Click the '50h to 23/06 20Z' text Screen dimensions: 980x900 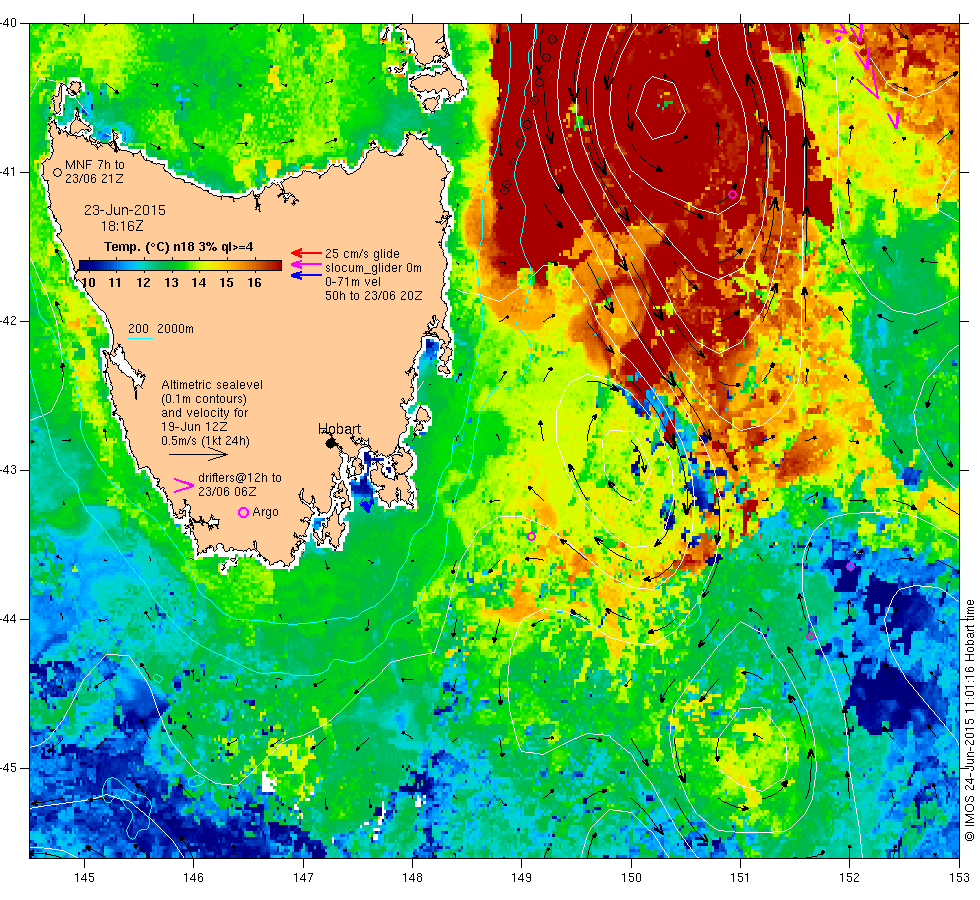click(x=374, y=296)
